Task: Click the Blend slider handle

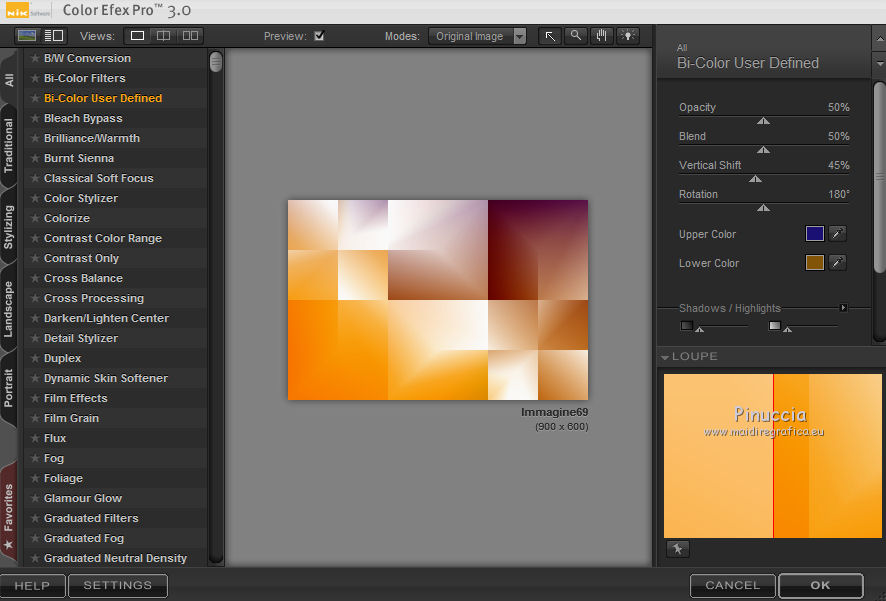Action: (x=763, y=150)
